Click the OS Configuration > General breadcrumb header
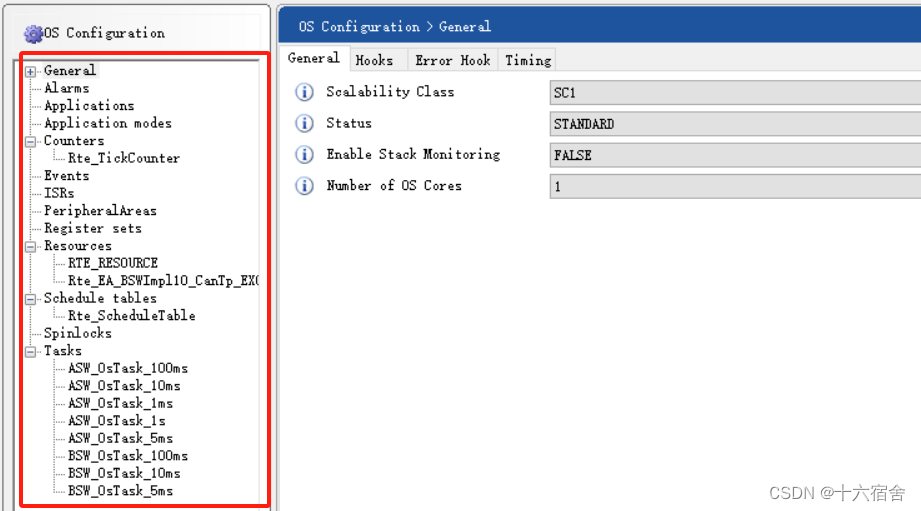This screenshot has width=921, height=511. click(x=395, y=27)
